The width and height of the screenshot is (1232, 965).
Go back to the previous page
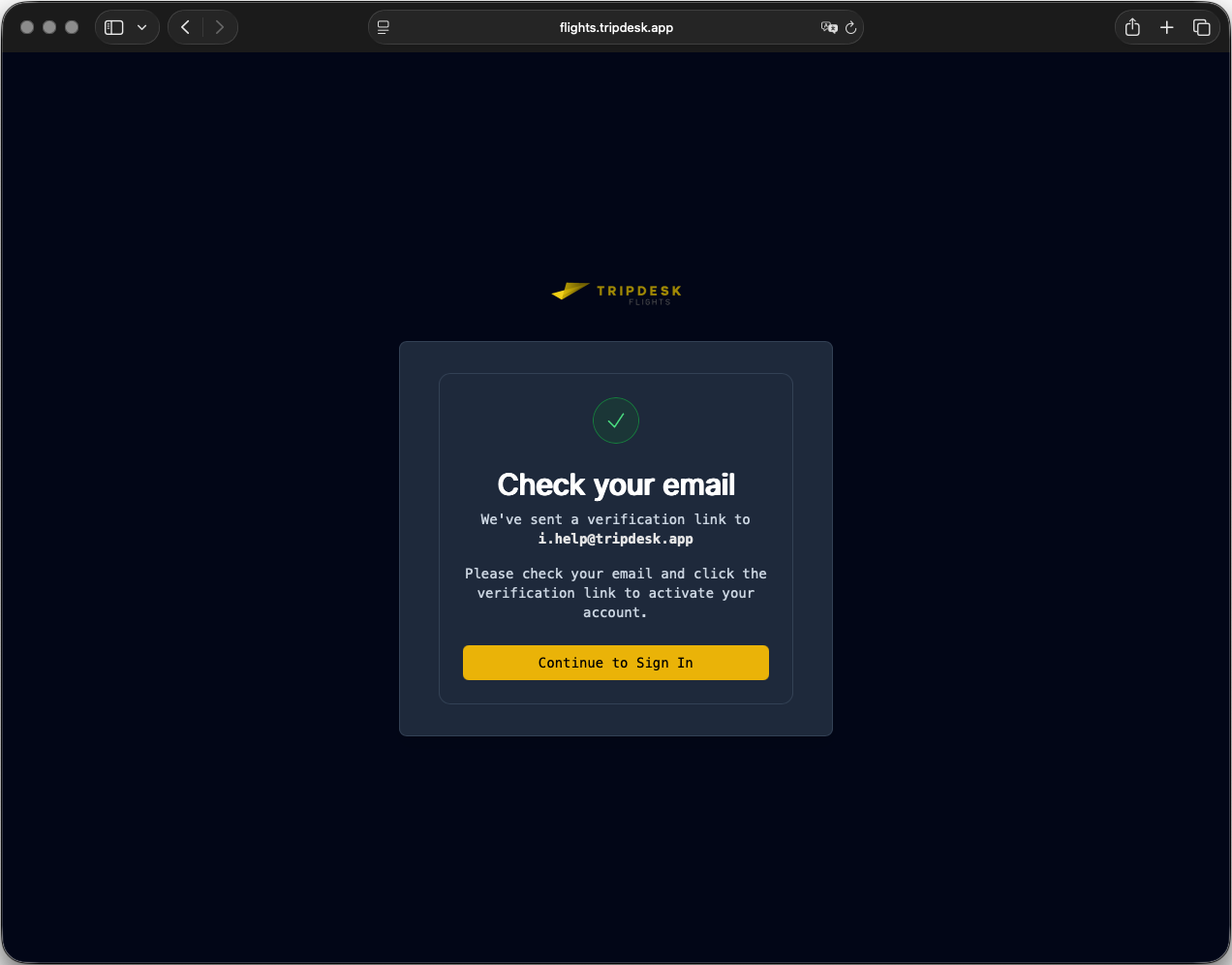click(186, 27)
